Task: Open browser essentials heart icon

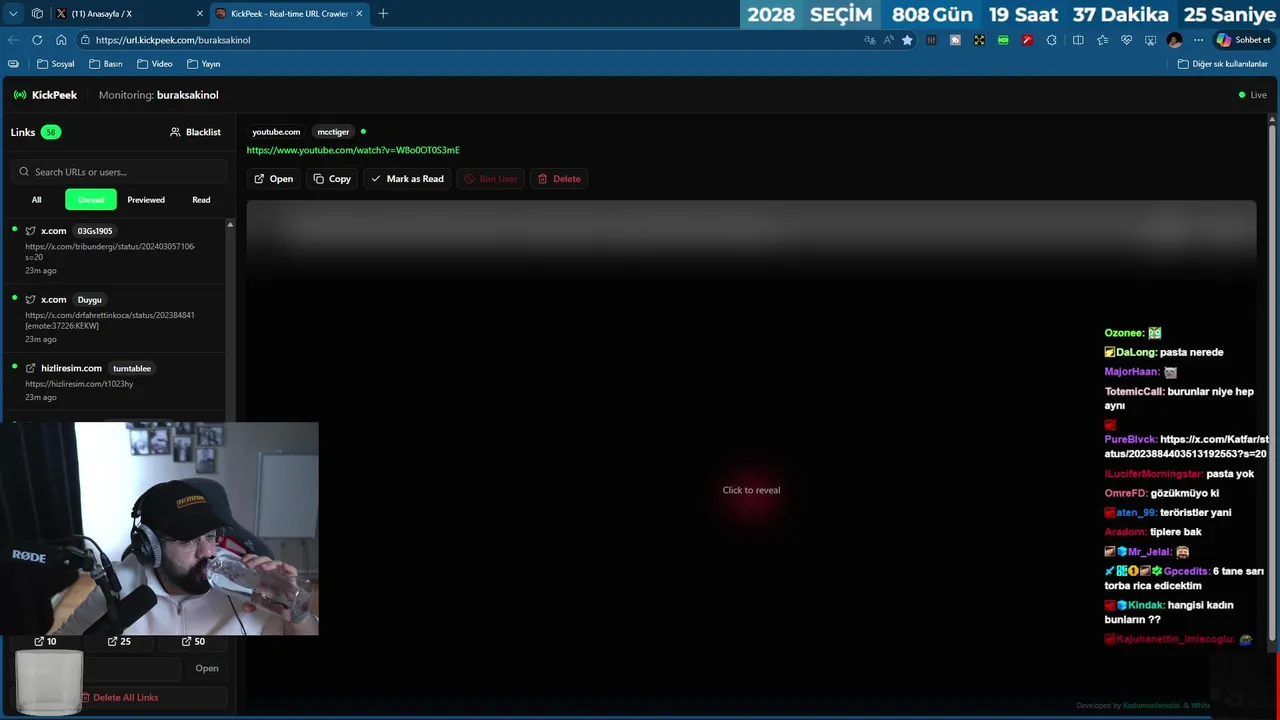Action: [x=1126, y=40]
